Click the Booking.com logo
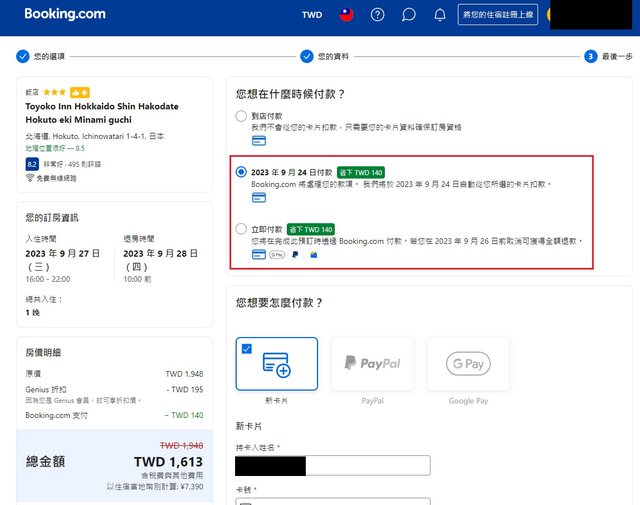This screenshot has width=640, height=505. coord(65,15)
